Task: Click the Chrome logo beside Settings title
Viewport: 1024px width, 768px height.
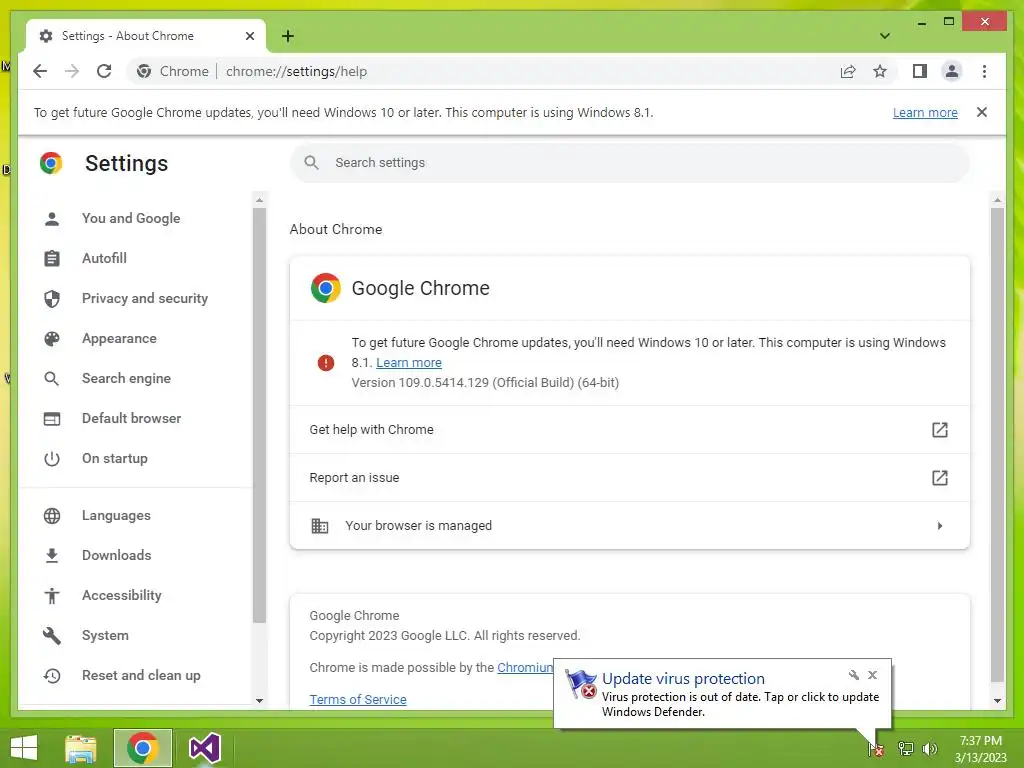Action: 51,163
